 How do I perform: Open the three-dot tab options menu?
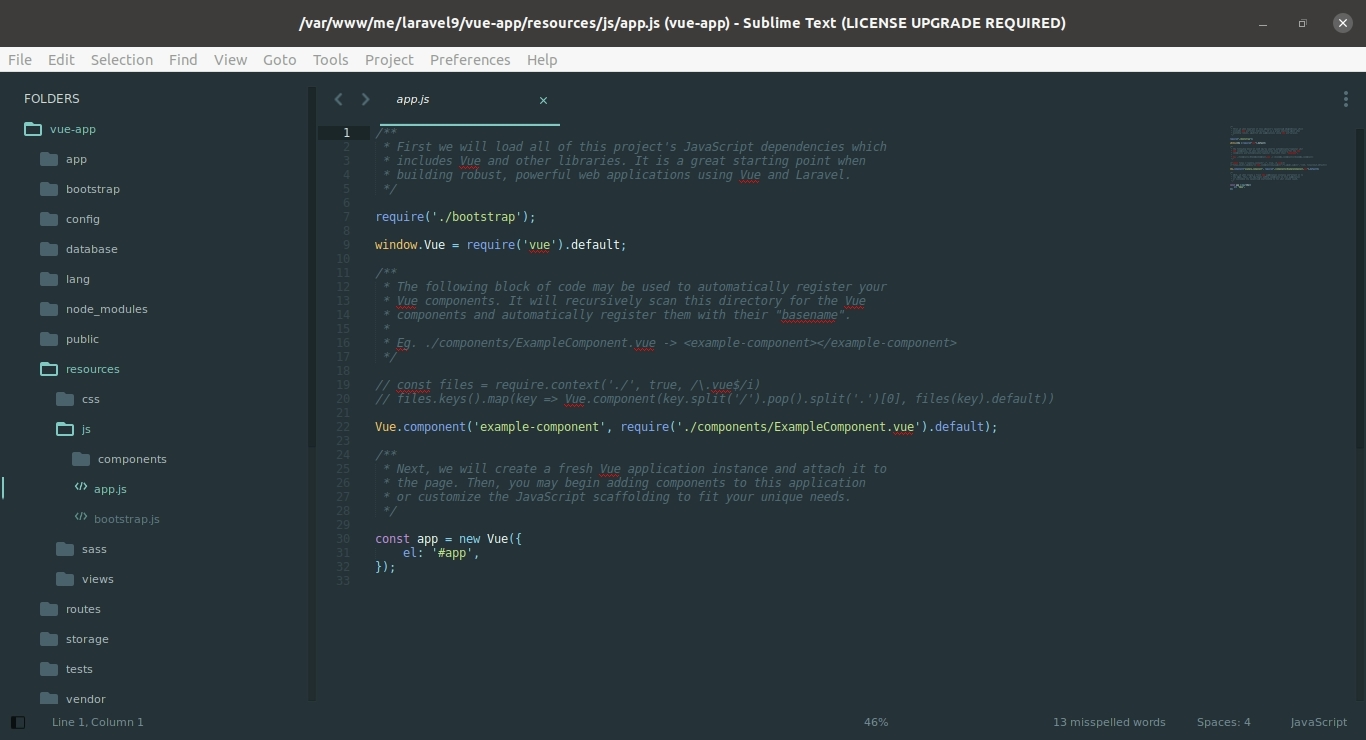point(1345,99)
